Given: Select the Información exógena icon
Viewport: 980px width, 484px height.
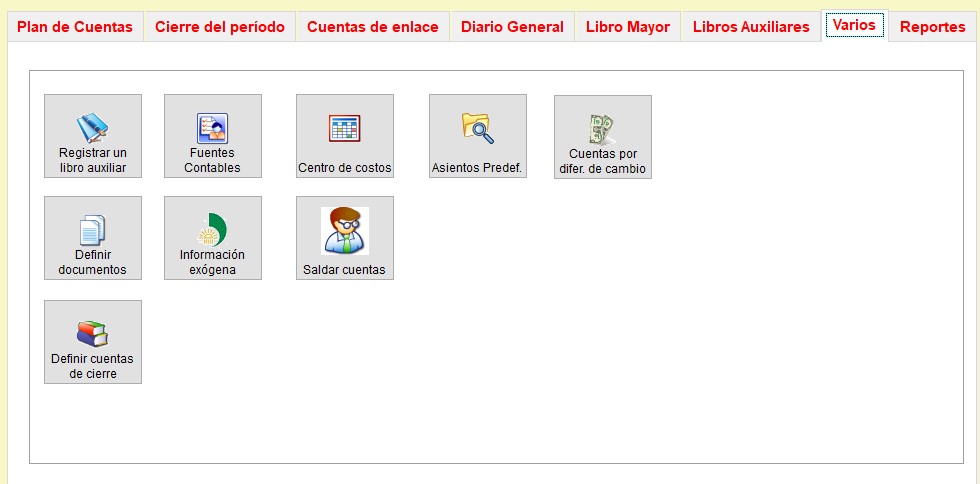Looking at the screenshot, I should coord(212,229).
